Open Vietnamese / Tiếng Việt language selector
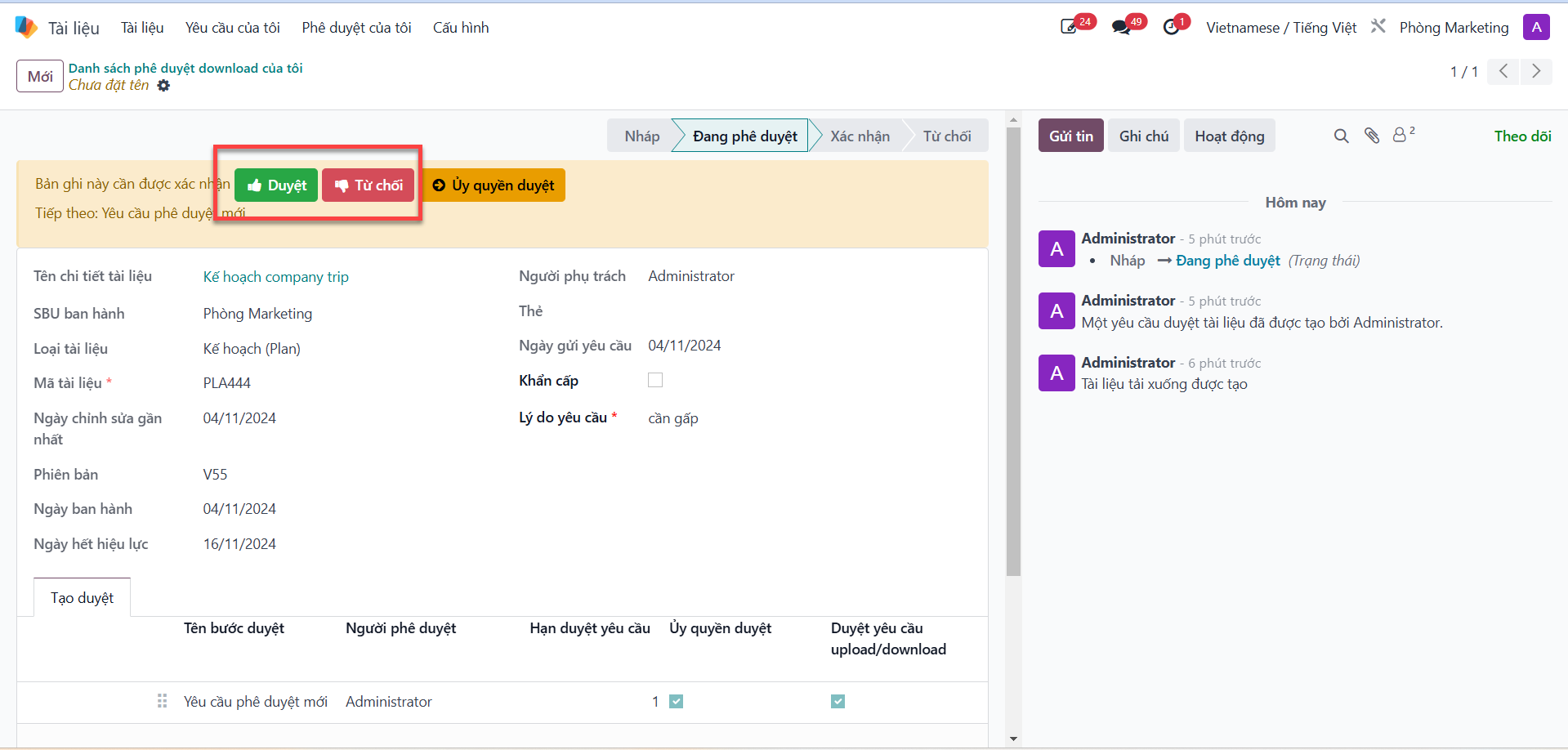Screen dimensions: 1568x750 (1281, 28)
